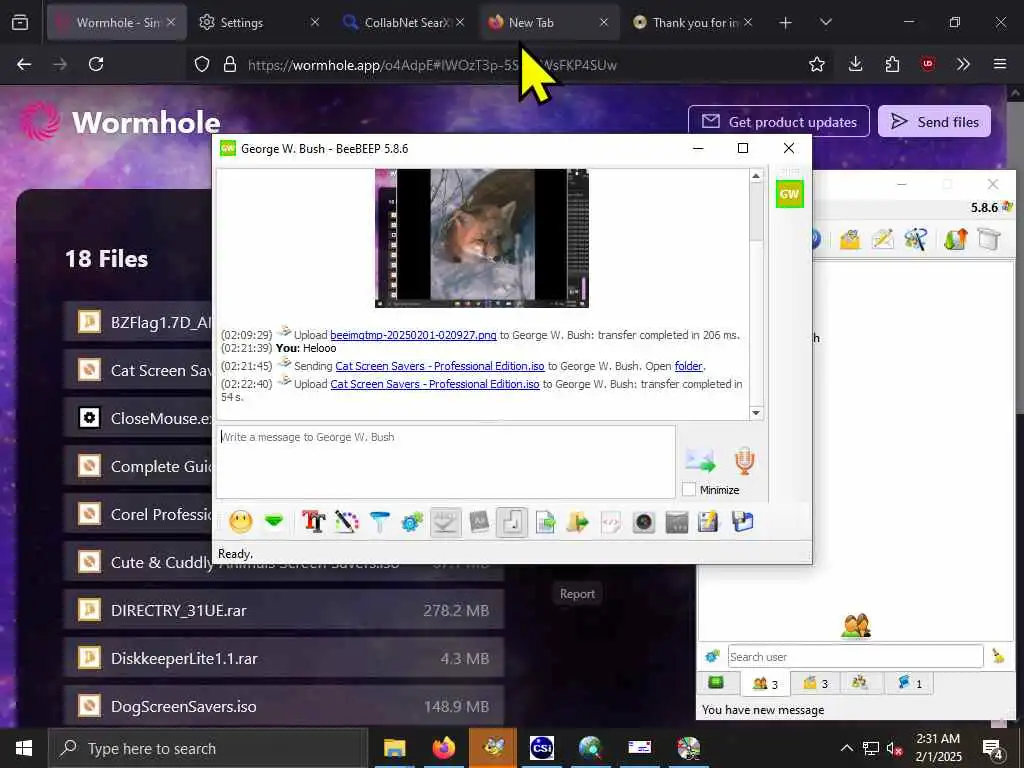Click the fox image thumbnail in chat
This screenshot has width=1024, height=768.
coord(482,238)
